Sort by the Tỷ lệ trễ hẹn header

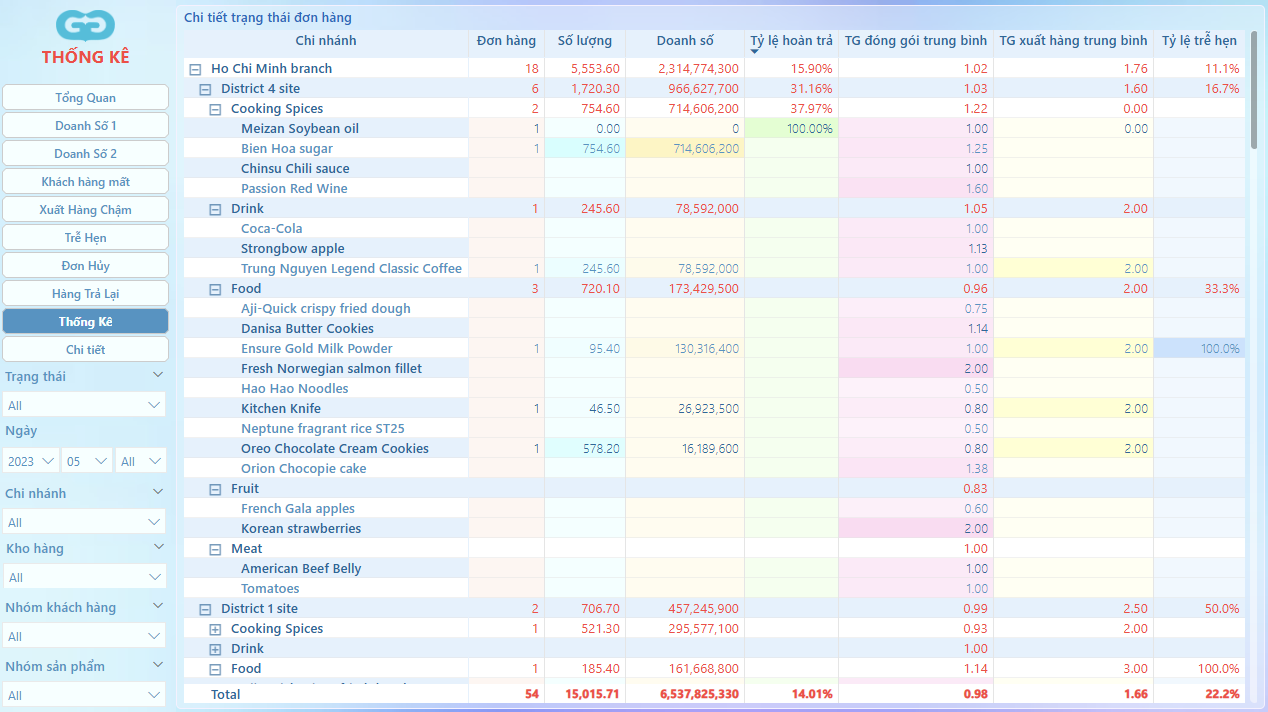pos(1199,41)
